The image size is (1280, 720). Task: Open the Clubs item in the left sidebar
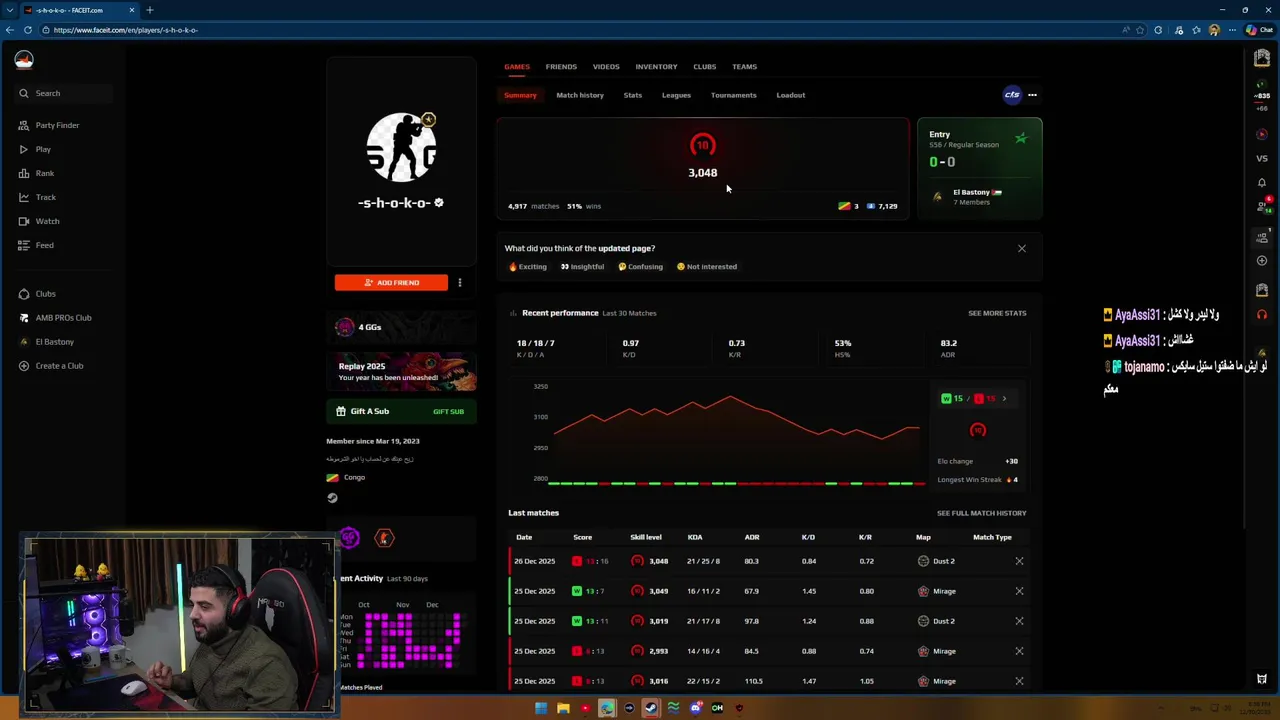coord(37,293)
